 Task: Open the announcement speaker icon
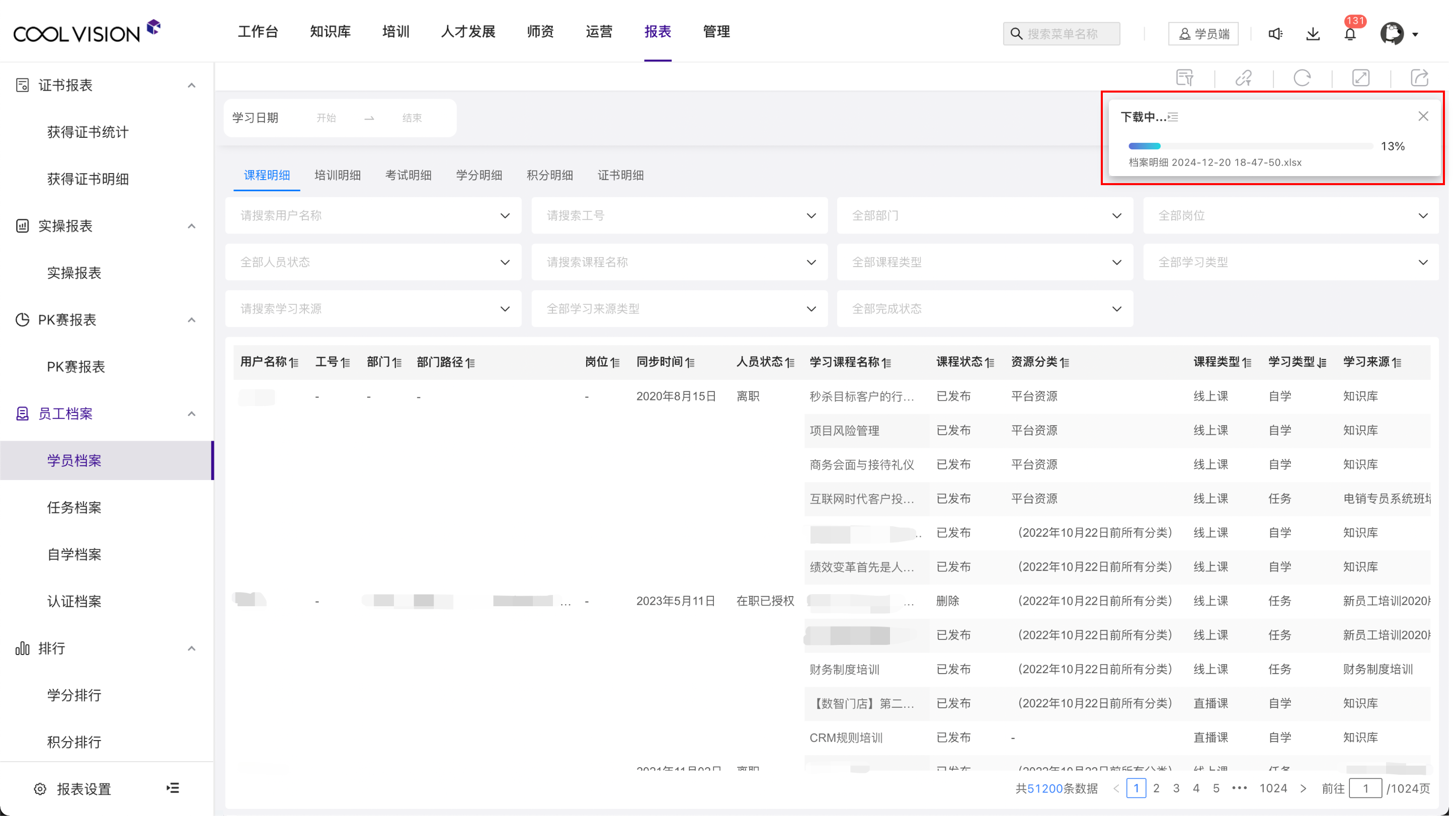[x=1276, y=34]
